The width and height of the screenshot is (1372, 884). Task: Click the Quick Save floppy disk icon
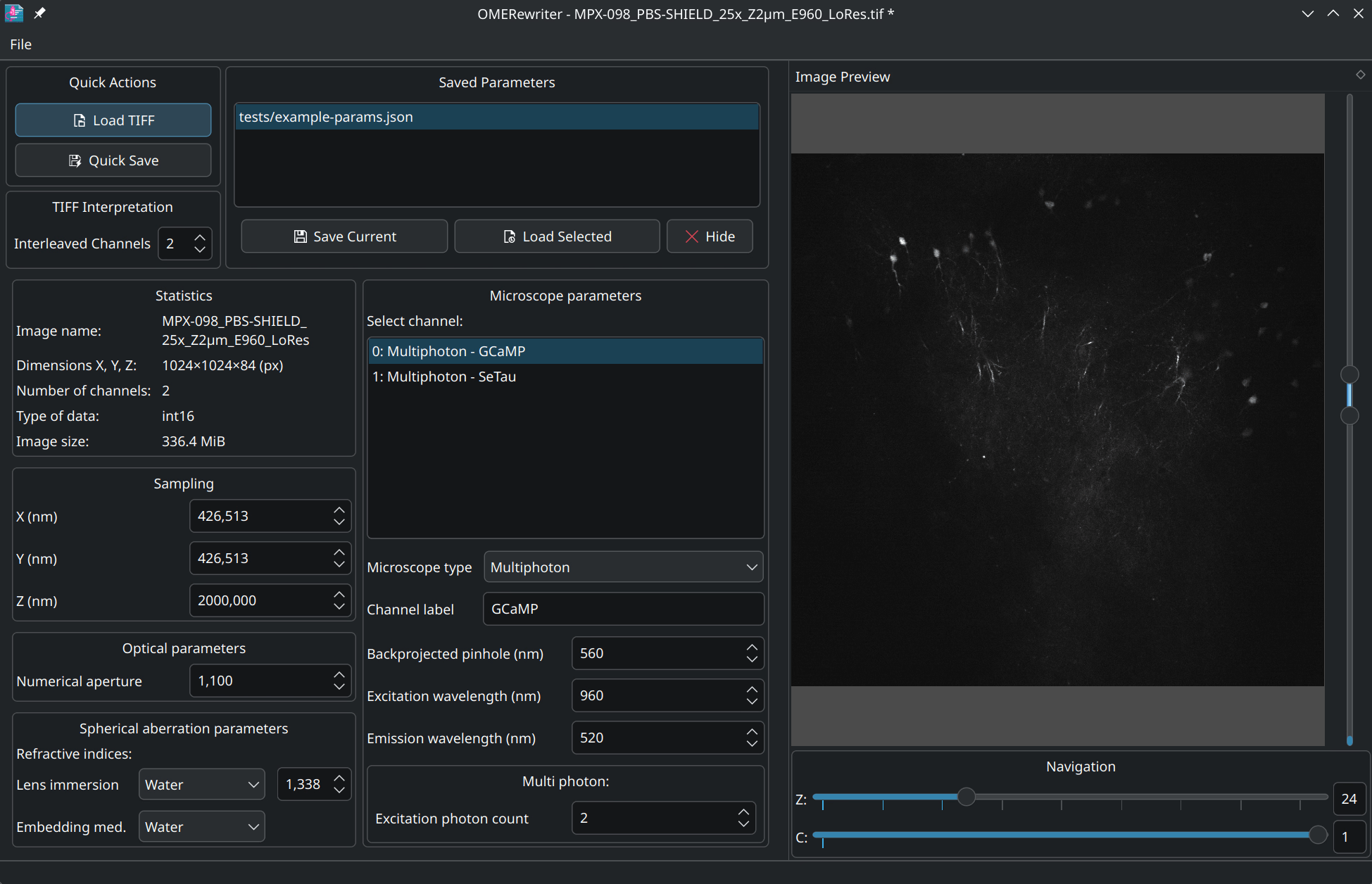click(74, 160)
